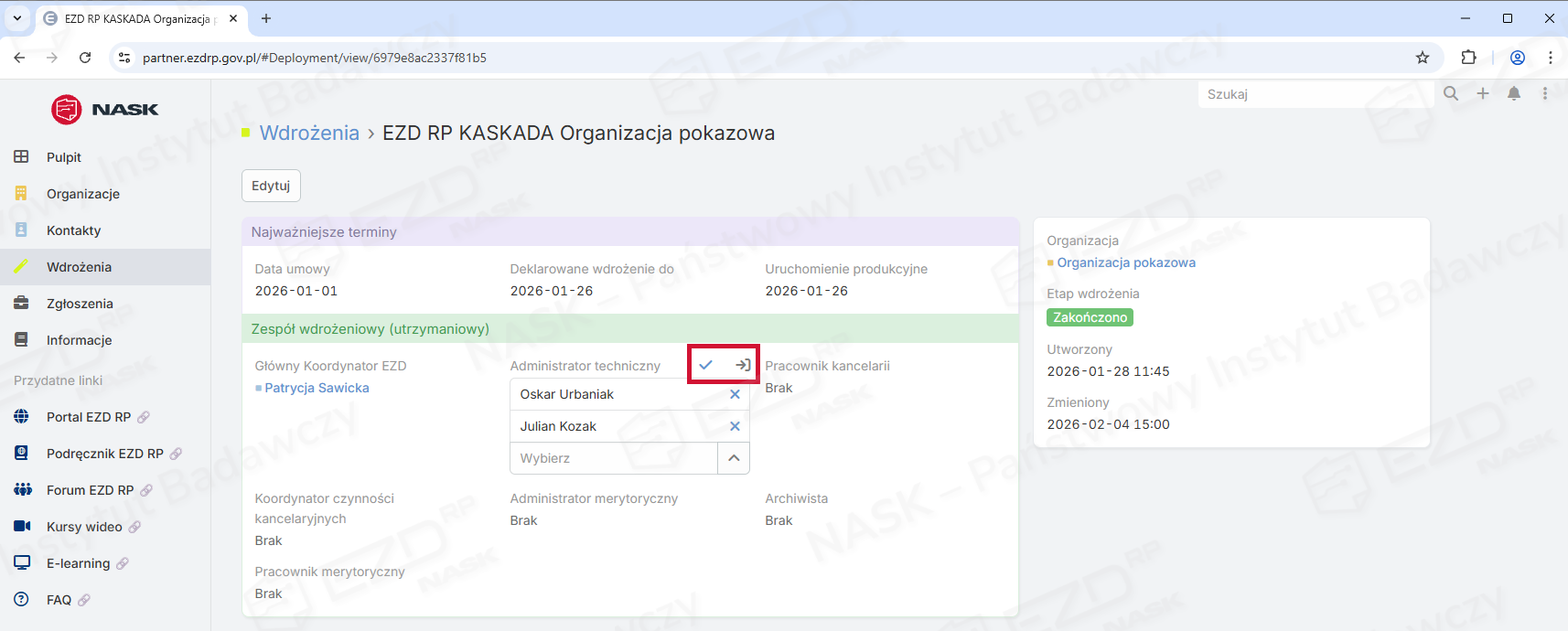The width and height of the screenshot is (1568, 631).
Task: Click the search magnifier icon
Action: [x=1451, y=93]
